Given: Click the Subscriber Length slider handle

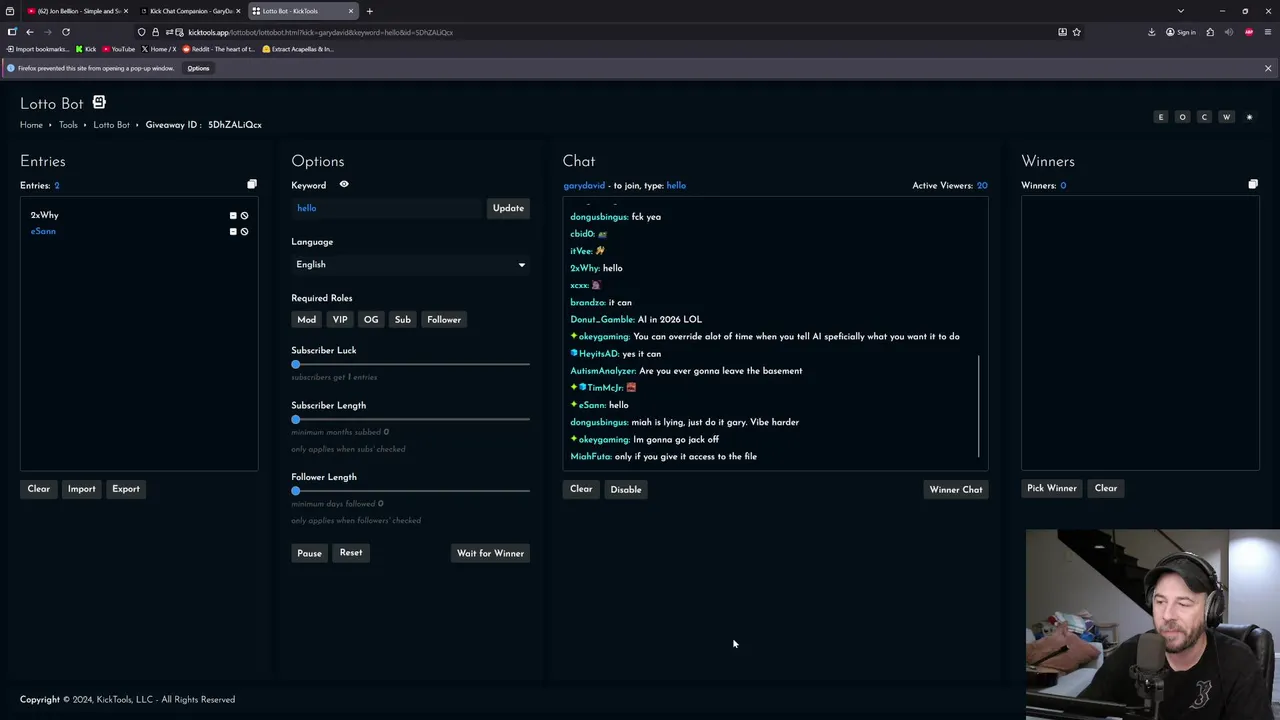Looking at the screenshot, I should [x=296, y=420].
